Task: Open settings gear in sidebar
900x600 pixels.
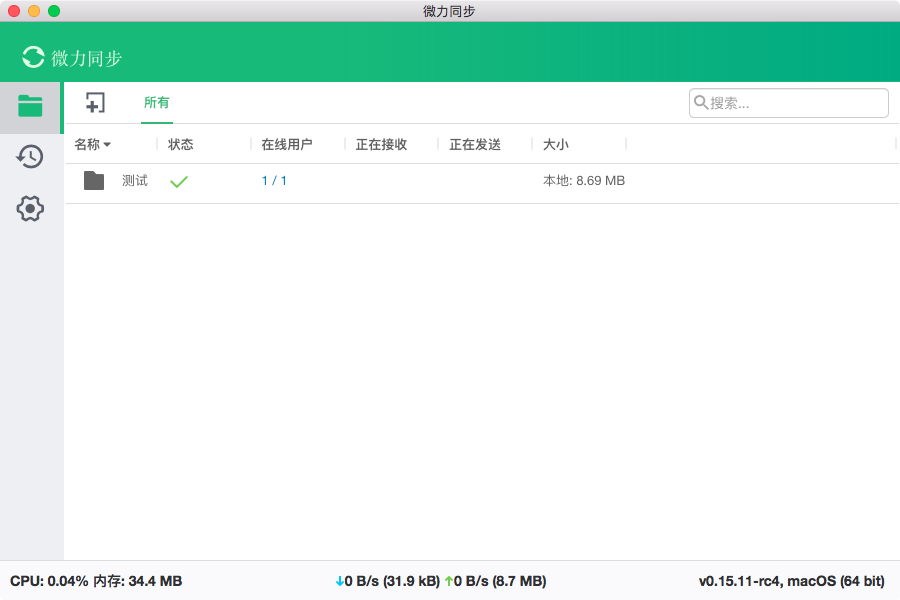Action: (x=30, y=209)
